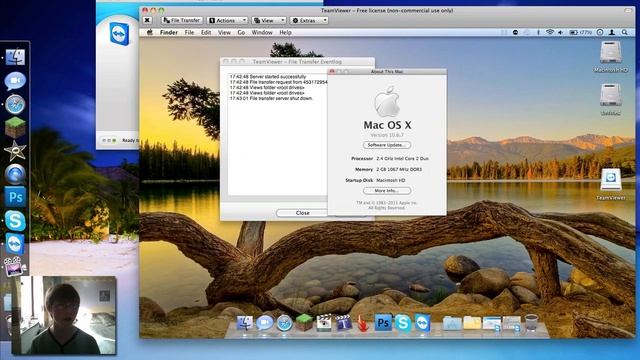The height and width of the screenshot is (360, 640).
Task: Open the clapperboard-with-eye app in remote dock
Action: 324,323
